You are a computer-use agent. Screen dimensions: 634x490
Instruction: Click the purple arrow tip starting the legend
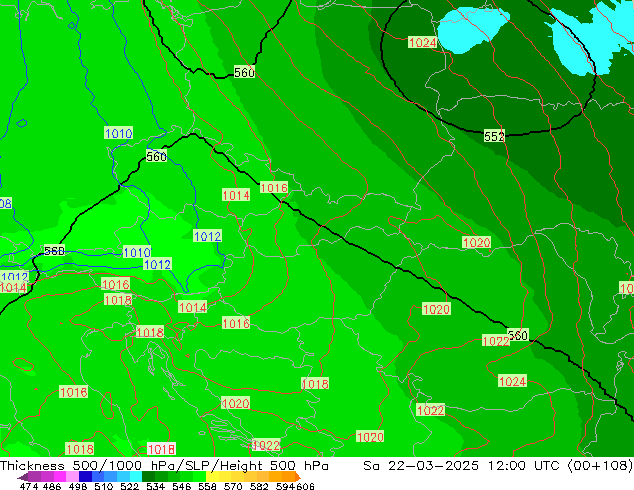22,477
